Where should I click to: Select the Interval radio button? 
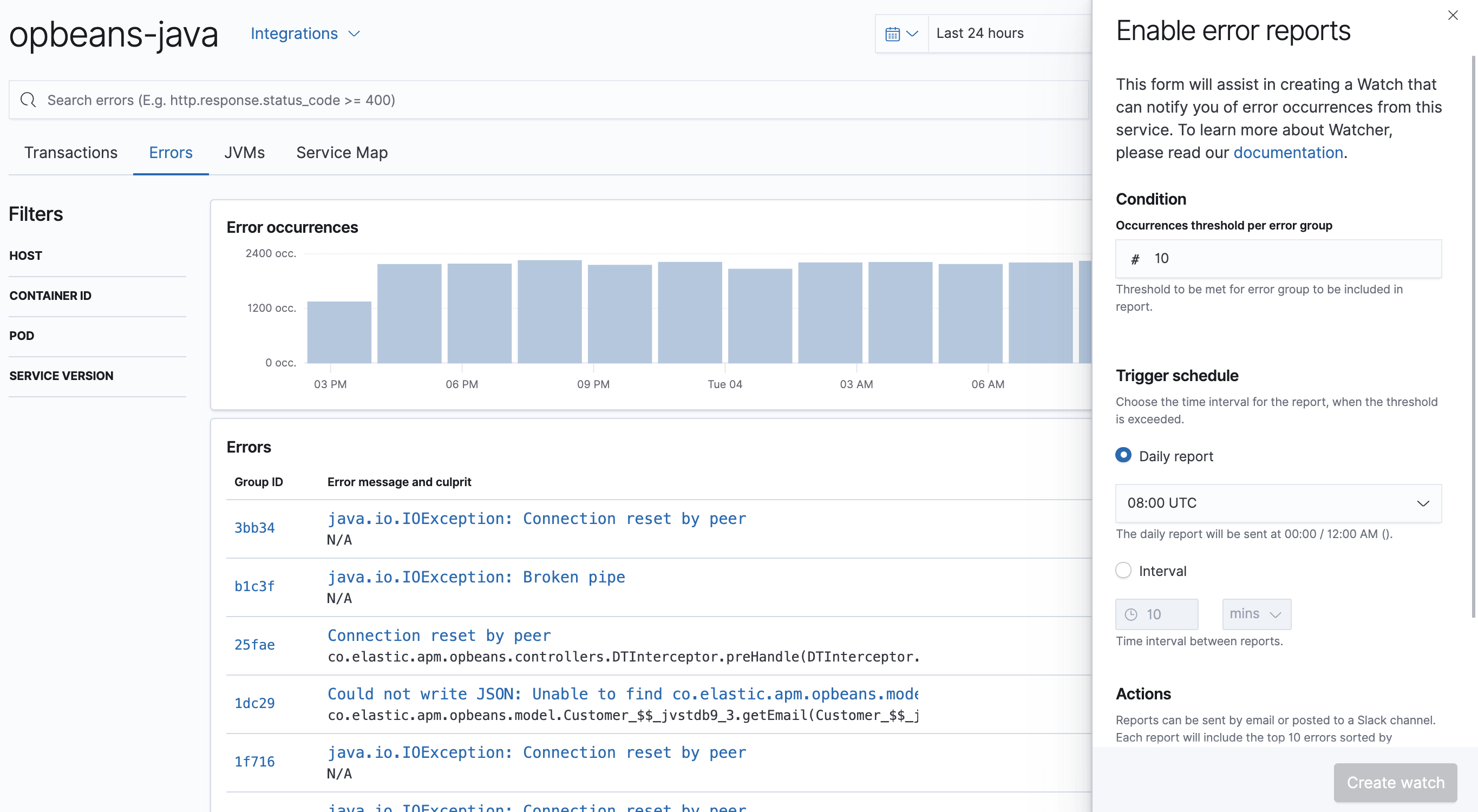tap(1123, 569)
